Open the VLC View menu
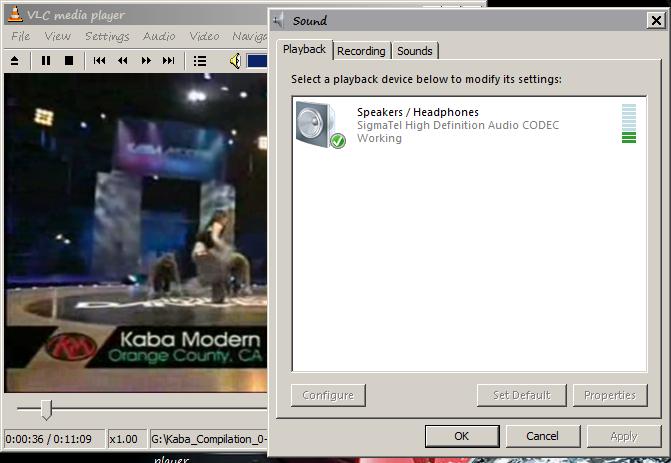The height and width of the screenshot is (463, 671). coord(57,36)
